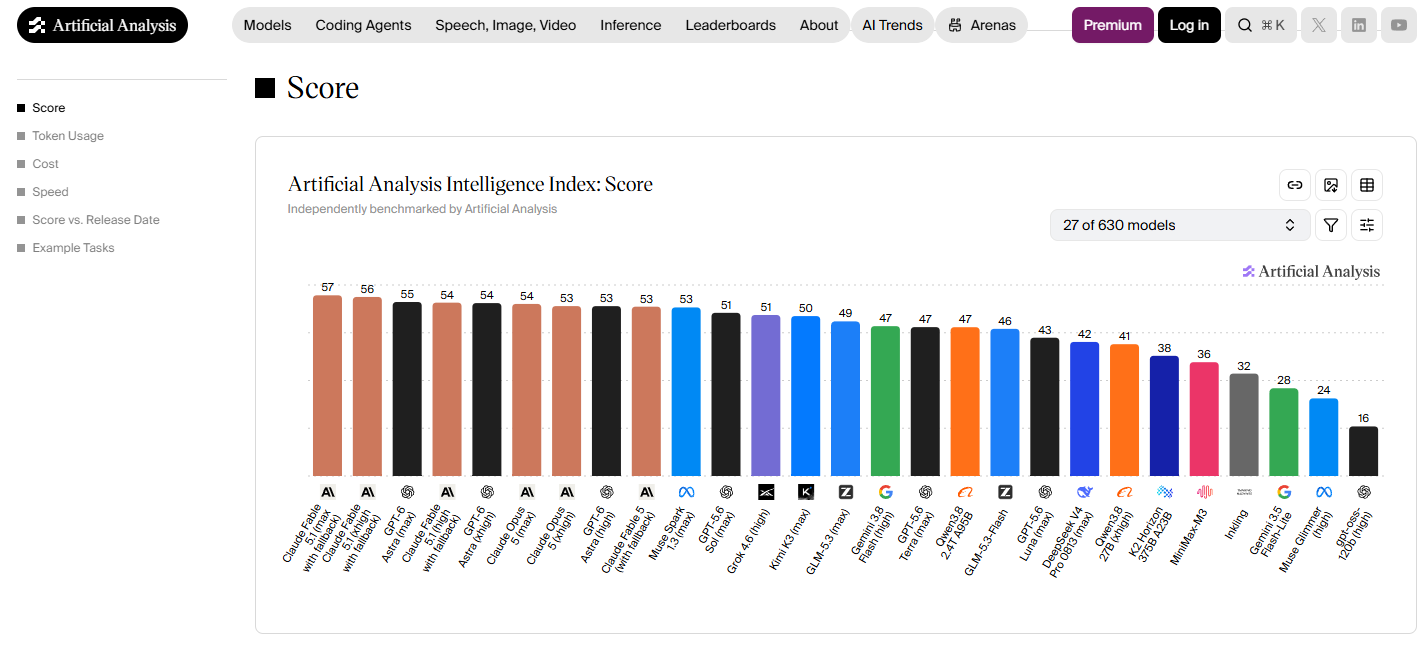Switch to table view icon

point(1367,185)
